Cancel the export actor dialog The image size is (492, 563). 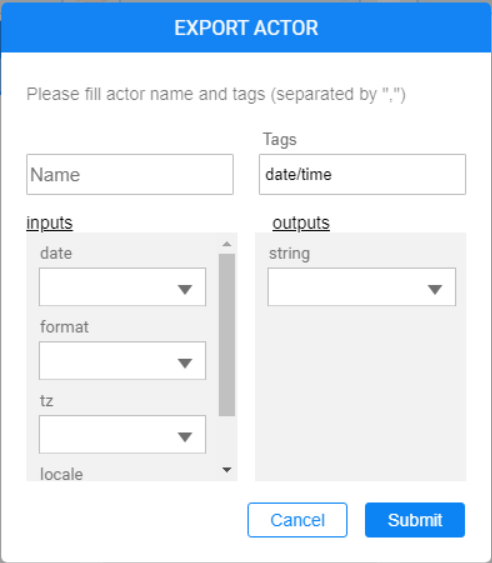[297, 520]
